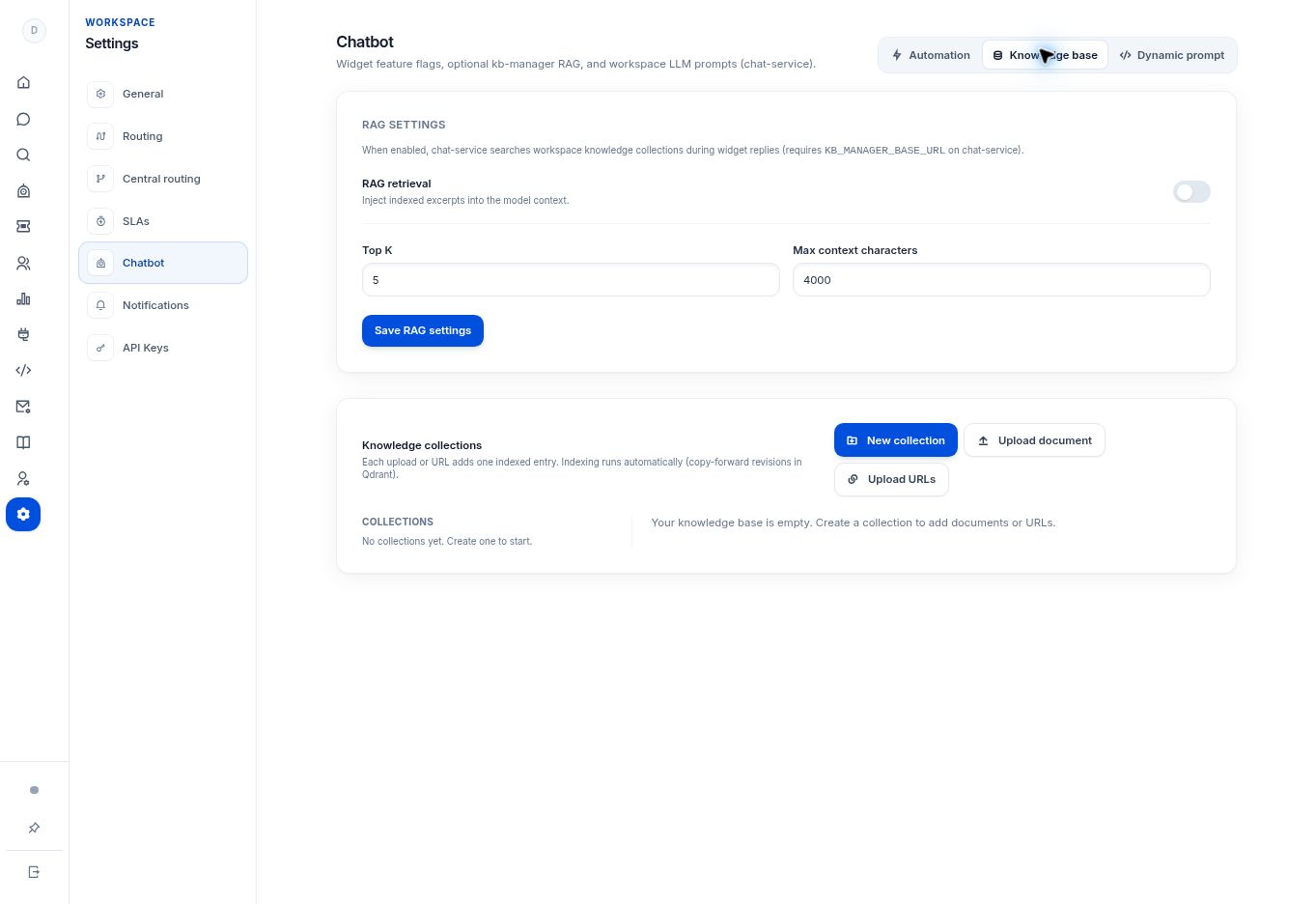This screenshot has height=904, width=1316.
Task: Open Notifications settings
Action: (163, 305)
